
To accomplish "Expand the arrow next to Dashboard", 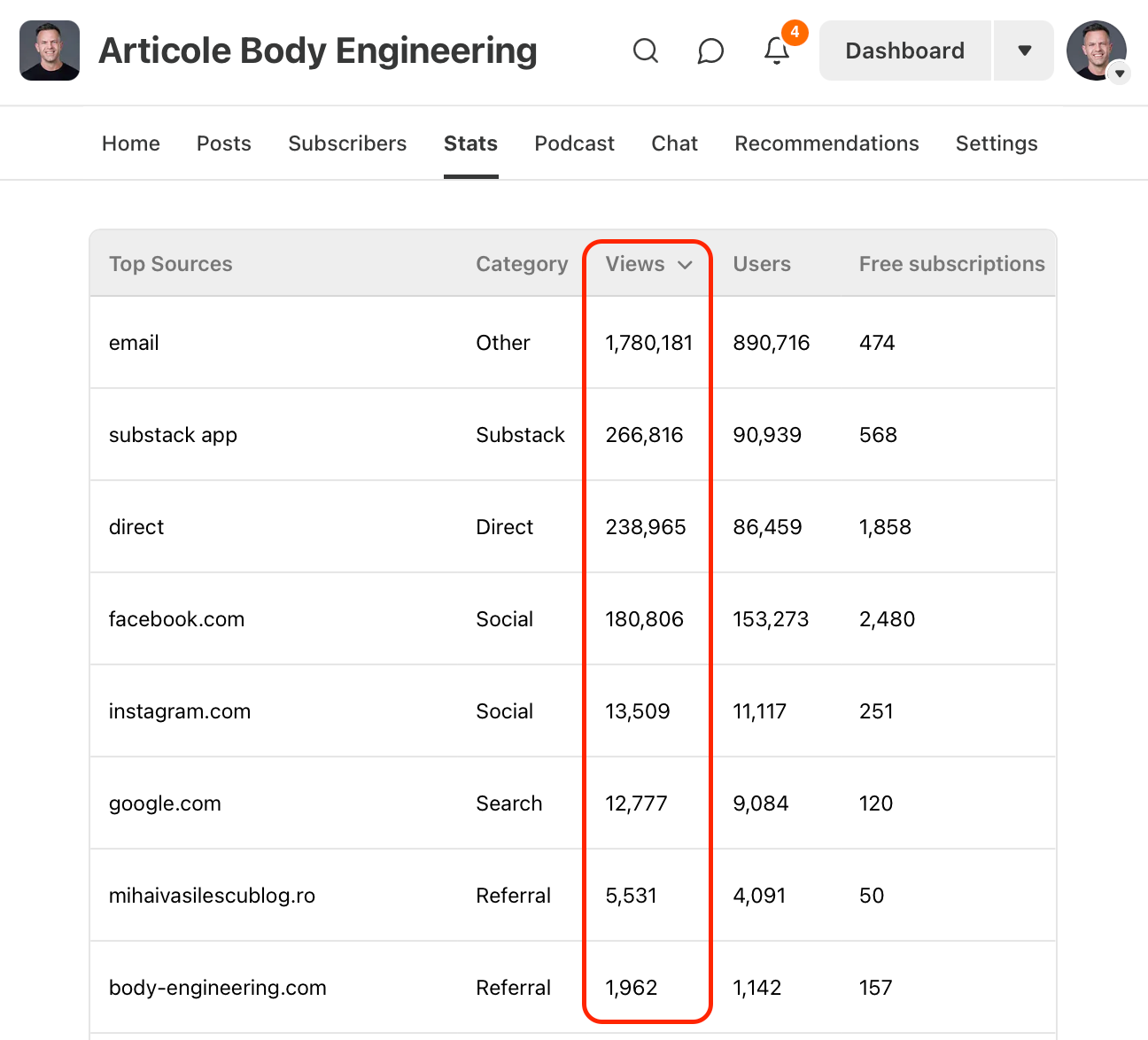I will click(1024, 50).
